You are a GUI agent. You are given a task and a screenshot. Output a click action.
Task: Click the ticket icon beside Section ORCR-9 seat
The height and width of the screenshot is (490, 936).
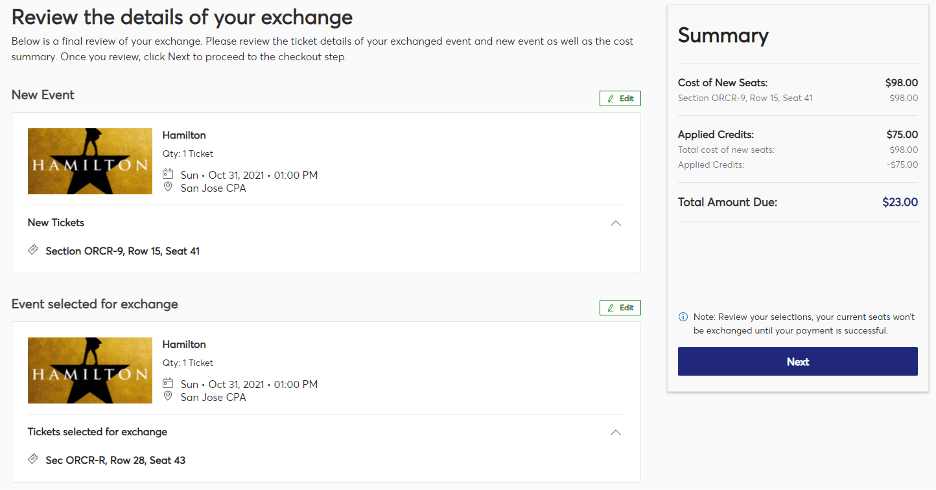pyautogui.click(x=33, y=250)
